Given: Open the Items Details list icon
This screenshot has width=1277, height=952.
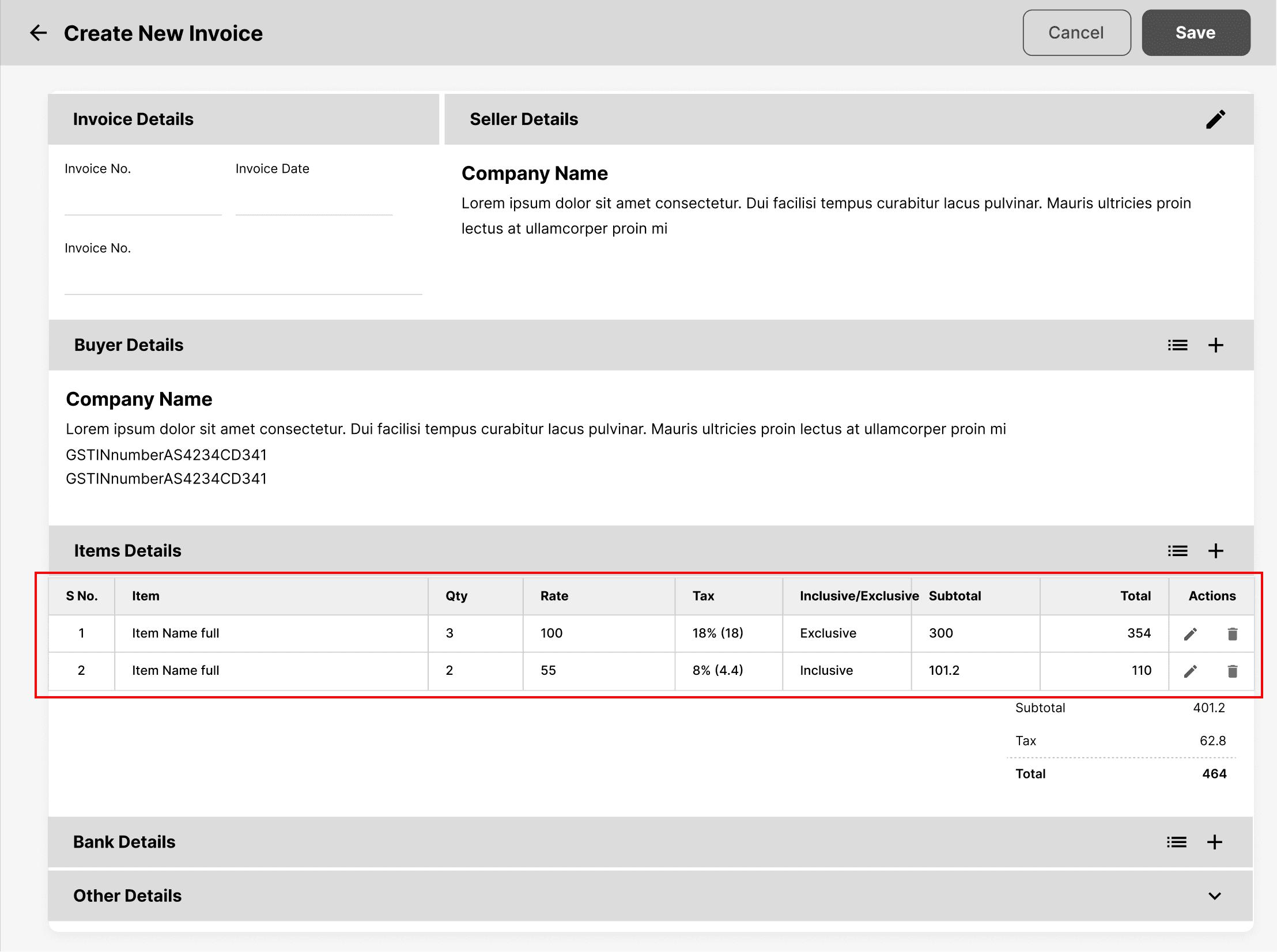Looking at the screenshot, I should click(1177, 551).
